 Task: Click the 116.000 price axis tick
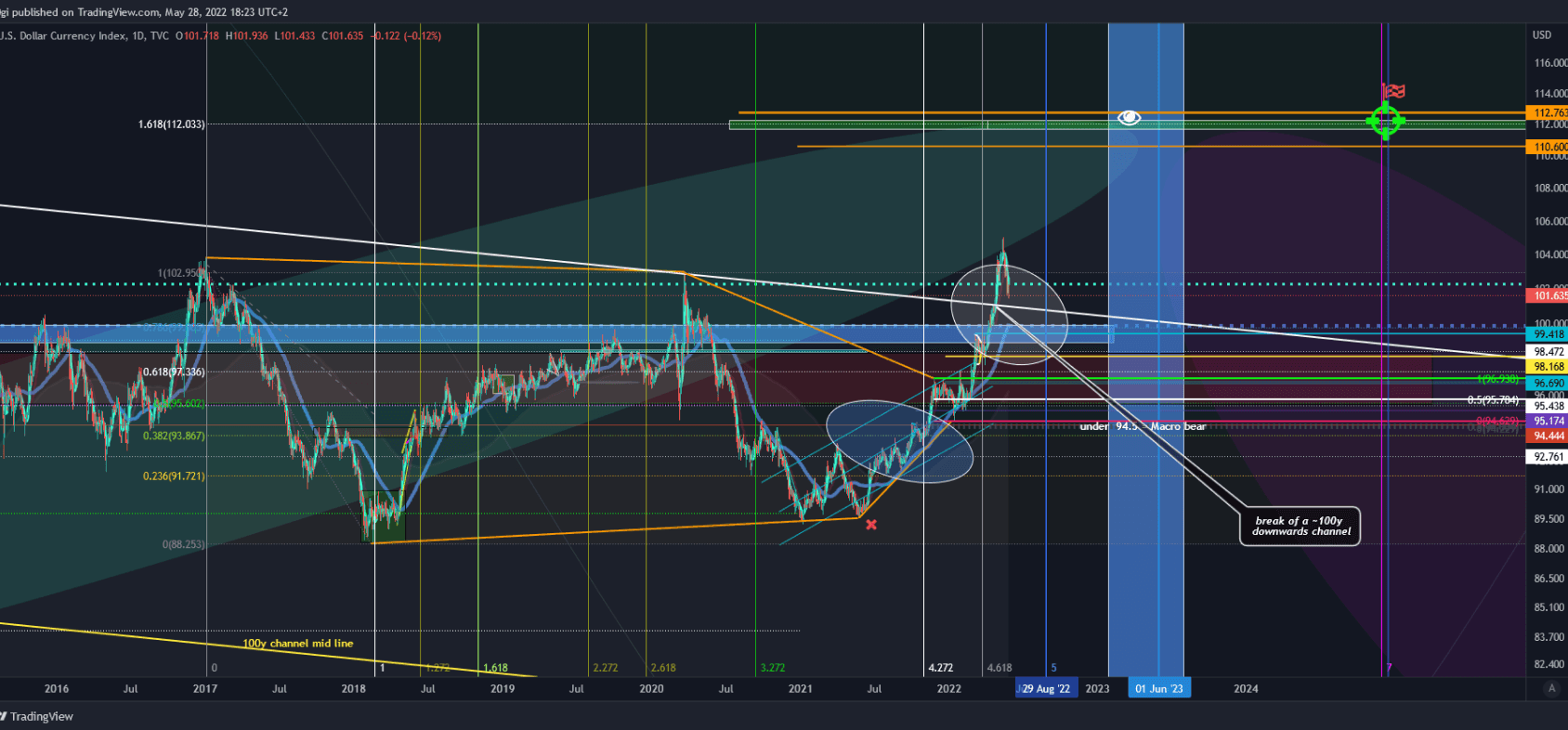[1550, 63]
